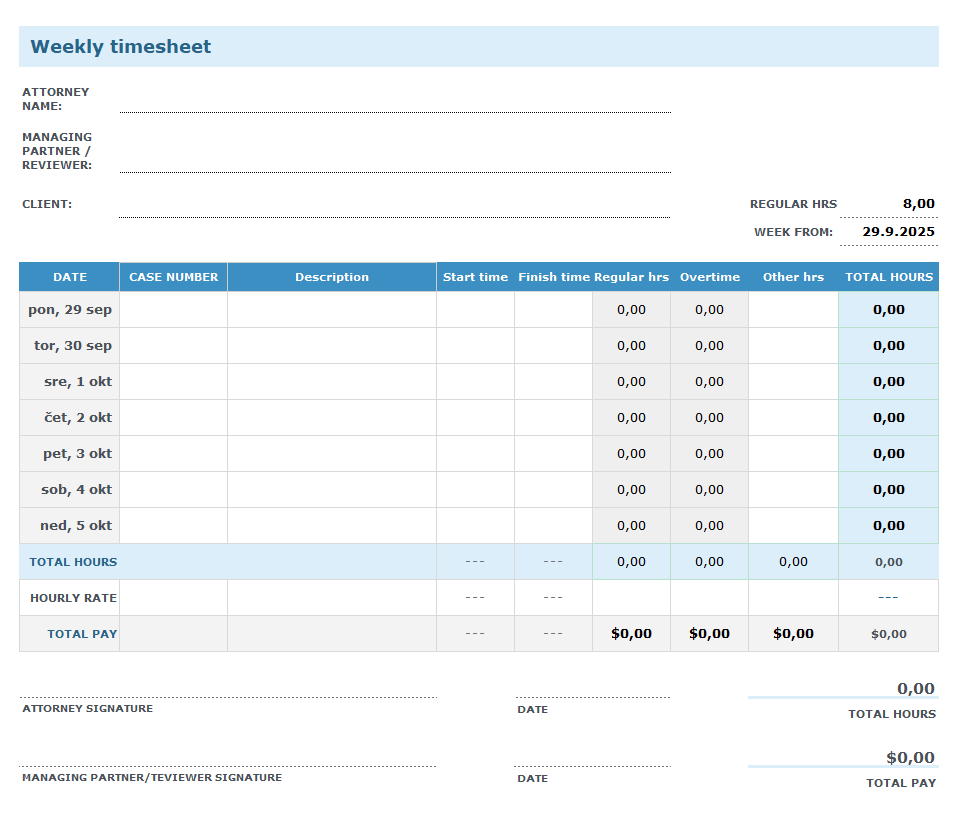The width and height of the screenshot is (963, 814).
Task: Click the Weekly timesheet title
Action: coord(120,47)
